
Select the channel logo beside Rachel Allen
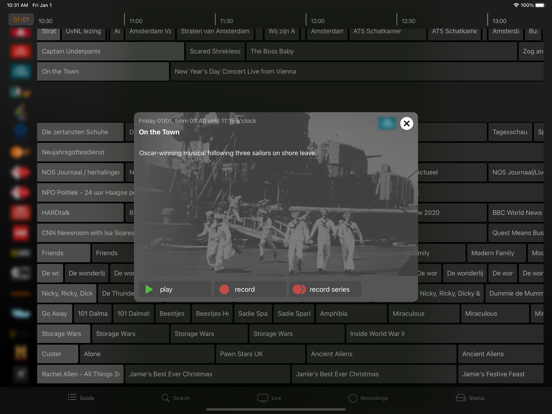20,374
